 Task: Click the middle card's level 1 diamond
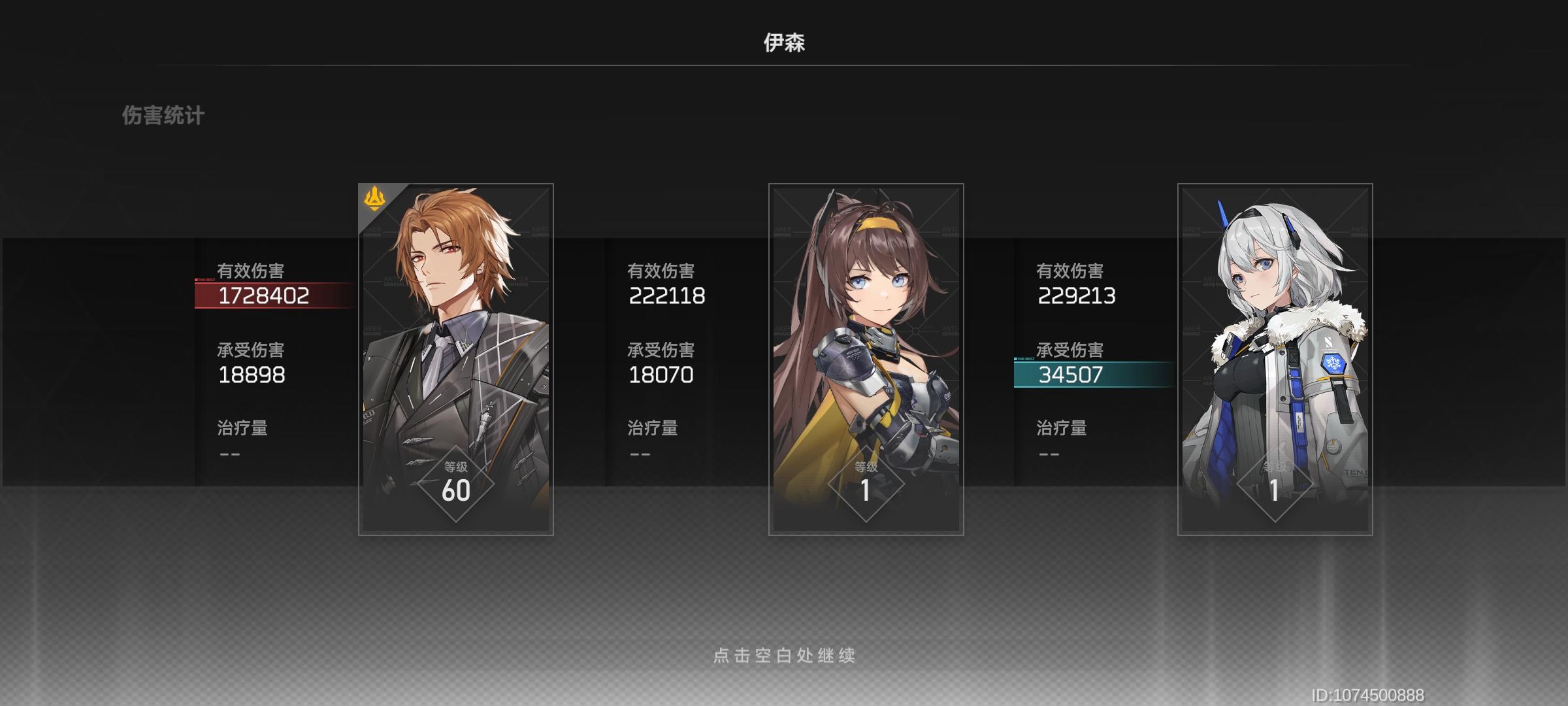tap(866, 484)
